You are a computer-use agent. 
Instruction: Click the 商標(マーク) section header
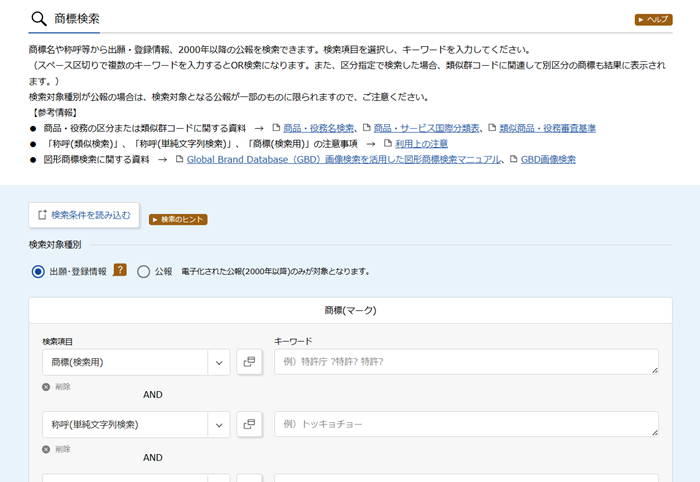(350, 310)
